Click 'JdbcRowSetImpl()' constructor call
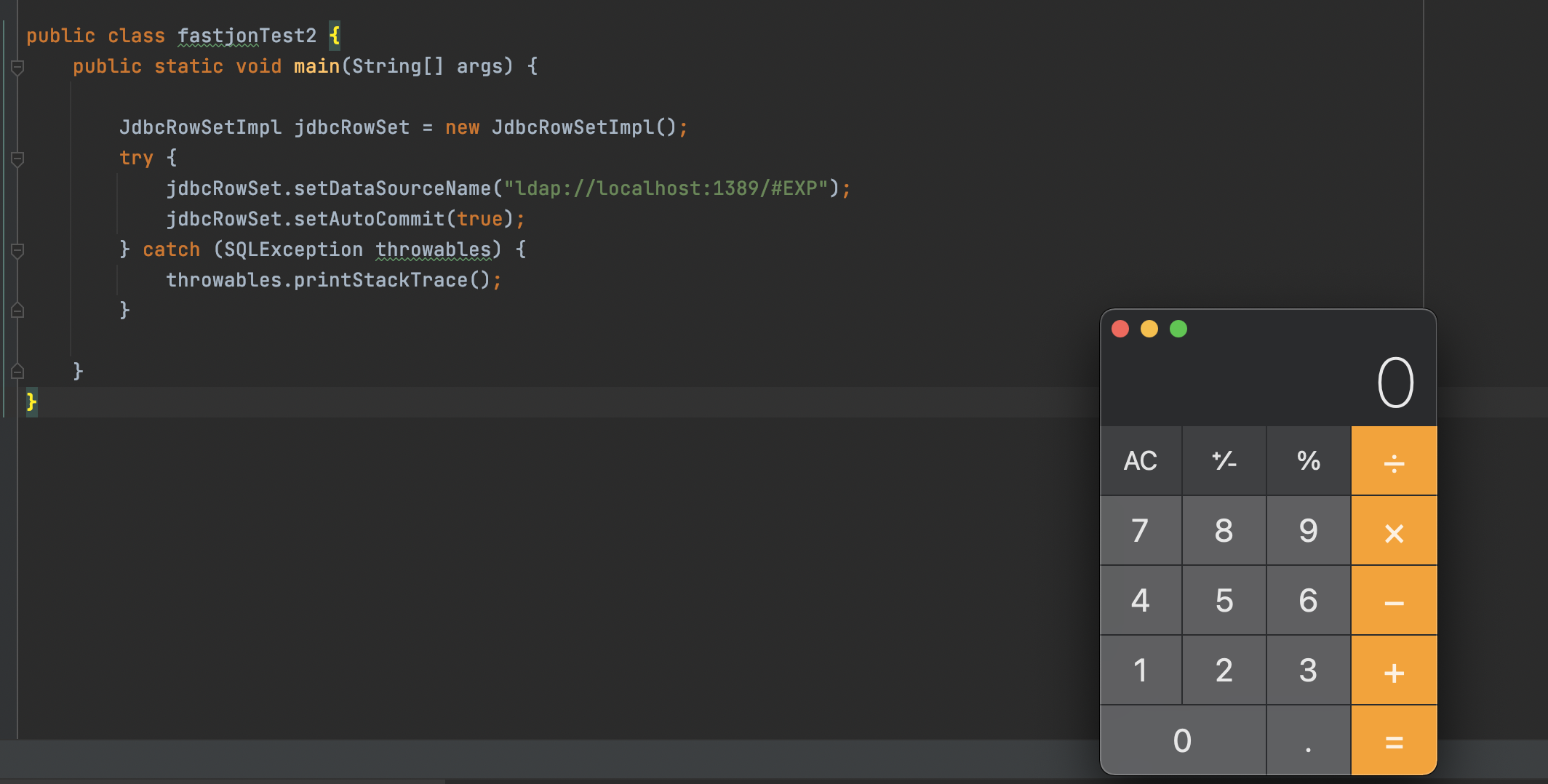The height and width of the screenshot is (784, 1548). tap(585, 127)
